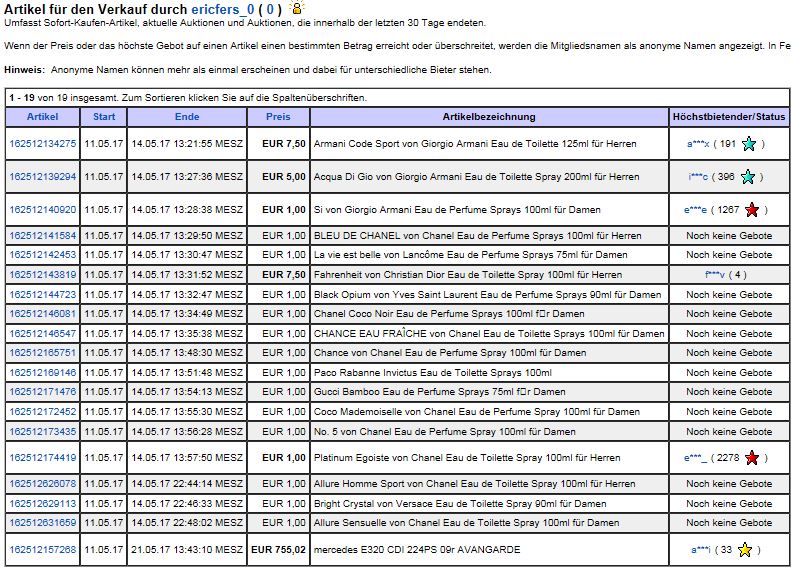Click the BLEU DE CHANEL item description
The image size is (791, 568).
[x=477, y=236]
